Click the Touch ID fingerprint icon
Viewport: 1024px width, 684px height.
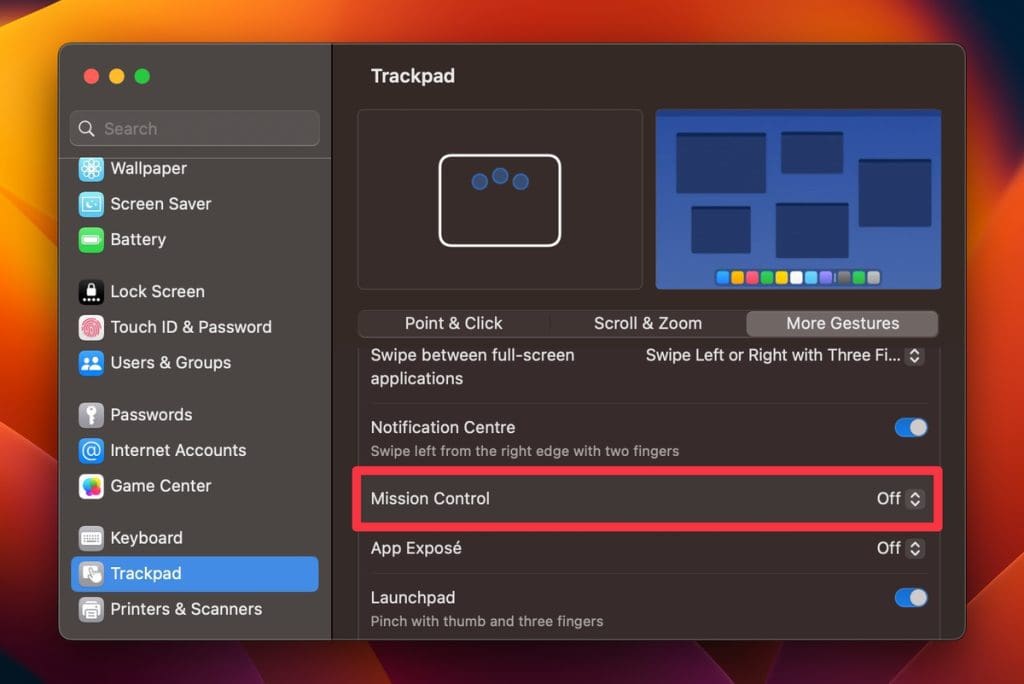tap(91, 327)
